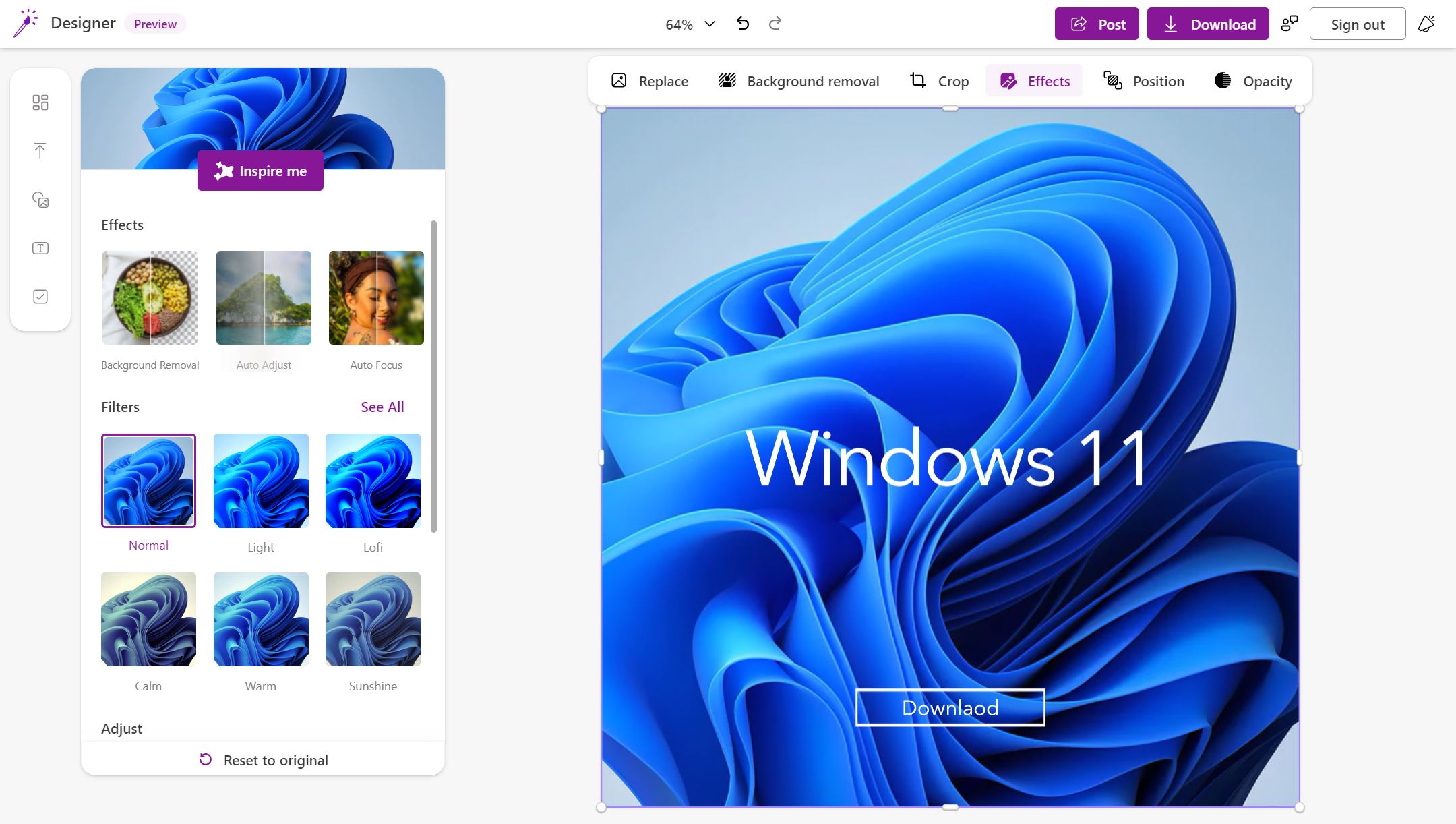Open the text tool icon in sidebar

40,248
